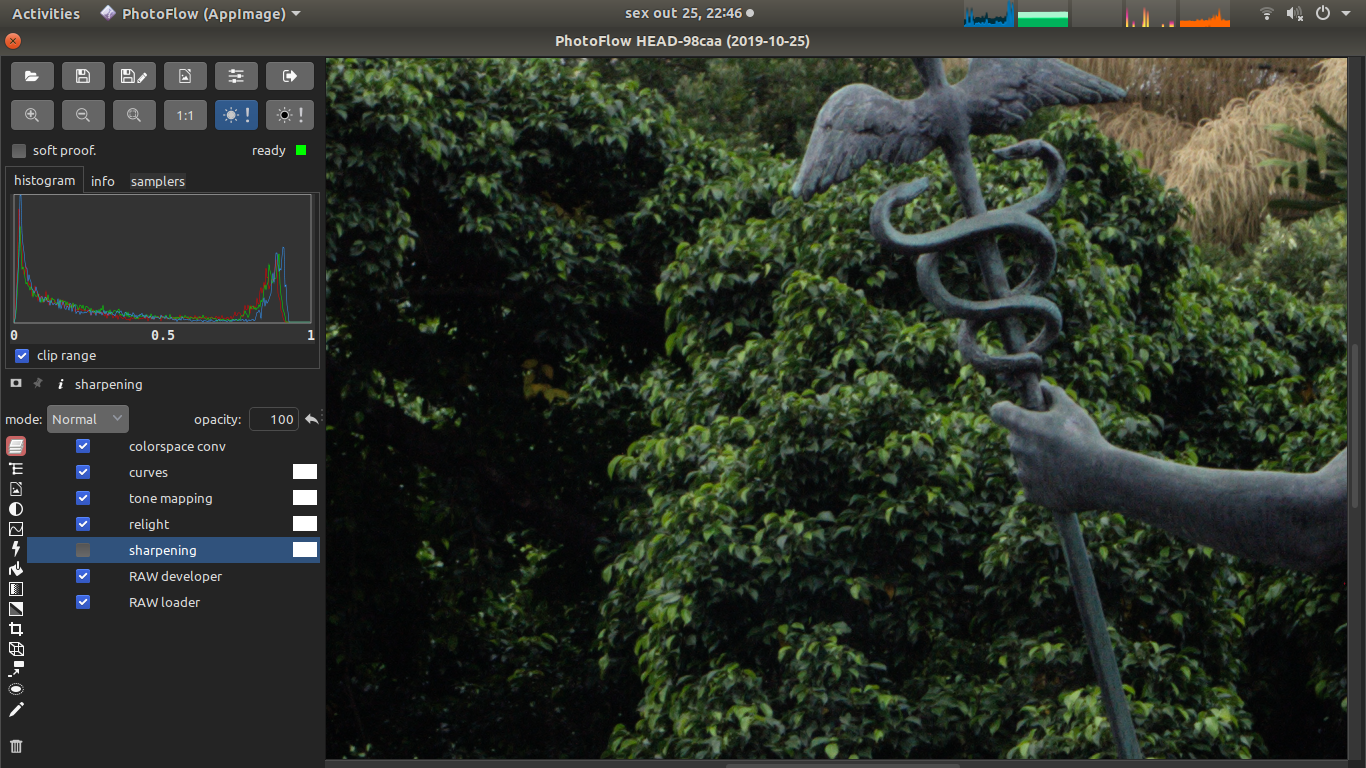Open the blend mode Normal dropdown

pyautogui.click(x=88, y=419)
